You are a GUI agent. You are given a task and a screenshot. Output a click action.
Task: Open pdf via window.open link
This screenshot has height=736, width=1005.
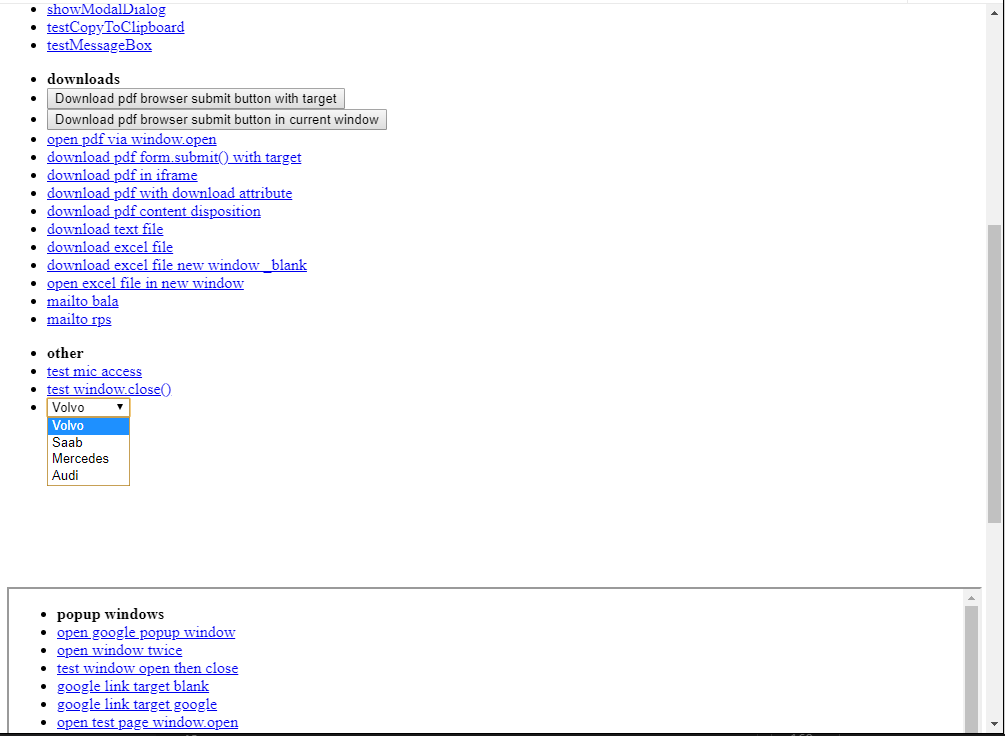131,139
